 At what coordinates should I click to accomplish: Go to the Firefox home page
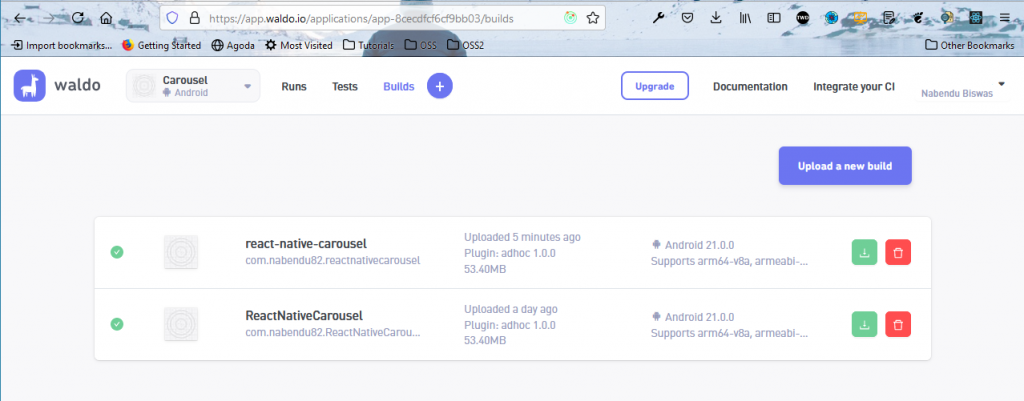[106, 18]
